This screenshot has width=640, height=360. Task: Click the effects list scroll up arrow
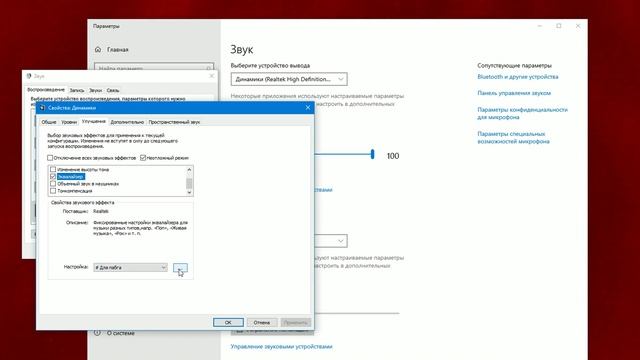click(189, 169)
